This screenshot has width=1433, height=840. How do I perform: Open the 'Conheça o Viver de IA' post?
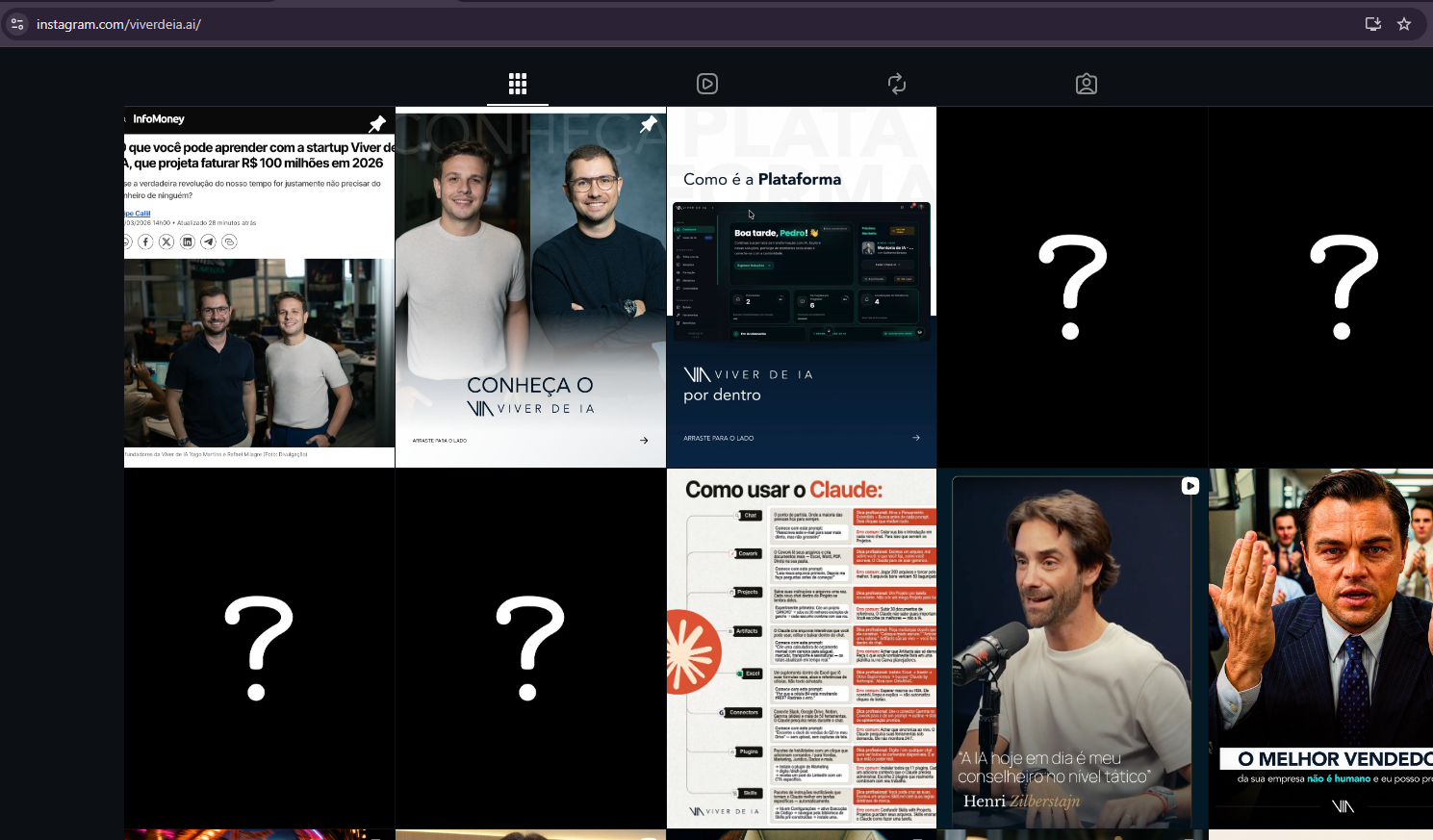tap(530, 289)
